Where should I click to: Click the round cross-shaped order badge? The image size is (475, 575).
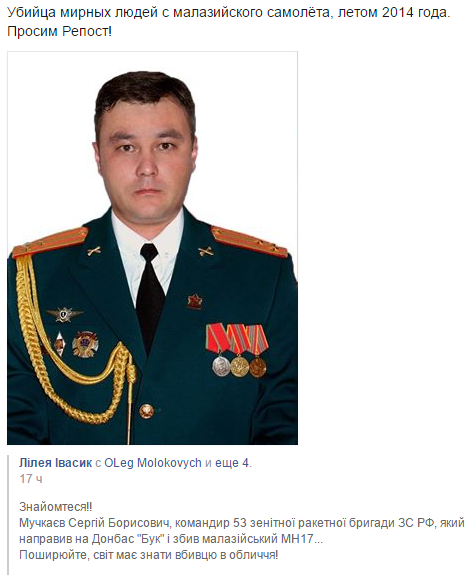[85, 344]
